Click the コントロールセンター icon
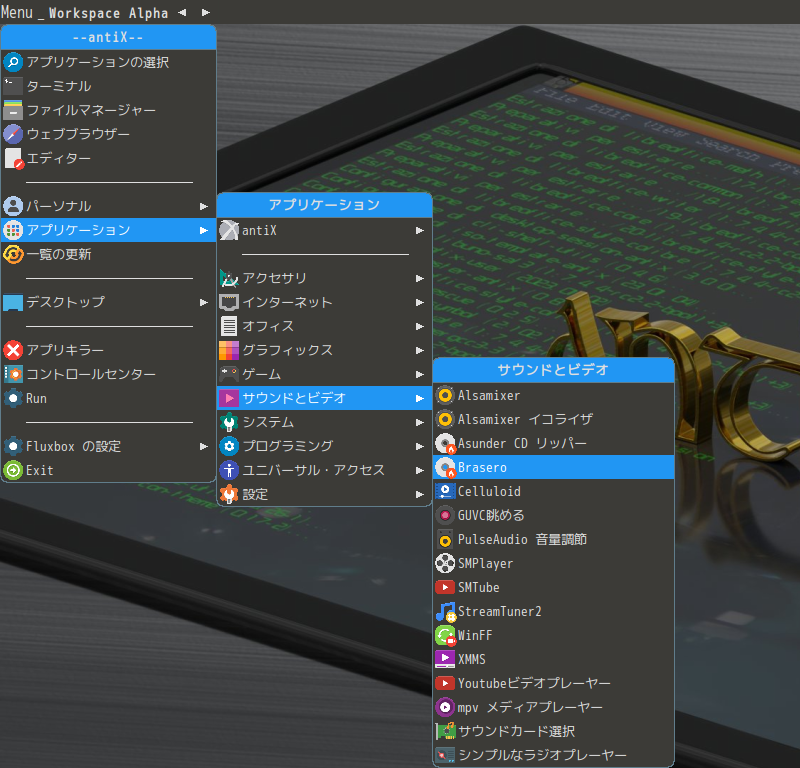The width and height of the screenshot is (800, 768). 13,374
